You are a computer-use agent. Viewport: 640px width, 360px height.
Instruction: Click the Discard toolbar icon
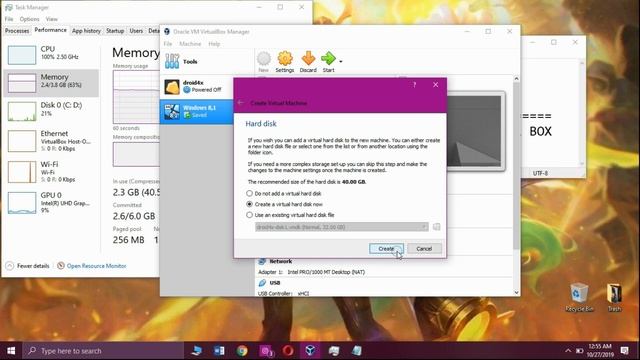[308, 62]
